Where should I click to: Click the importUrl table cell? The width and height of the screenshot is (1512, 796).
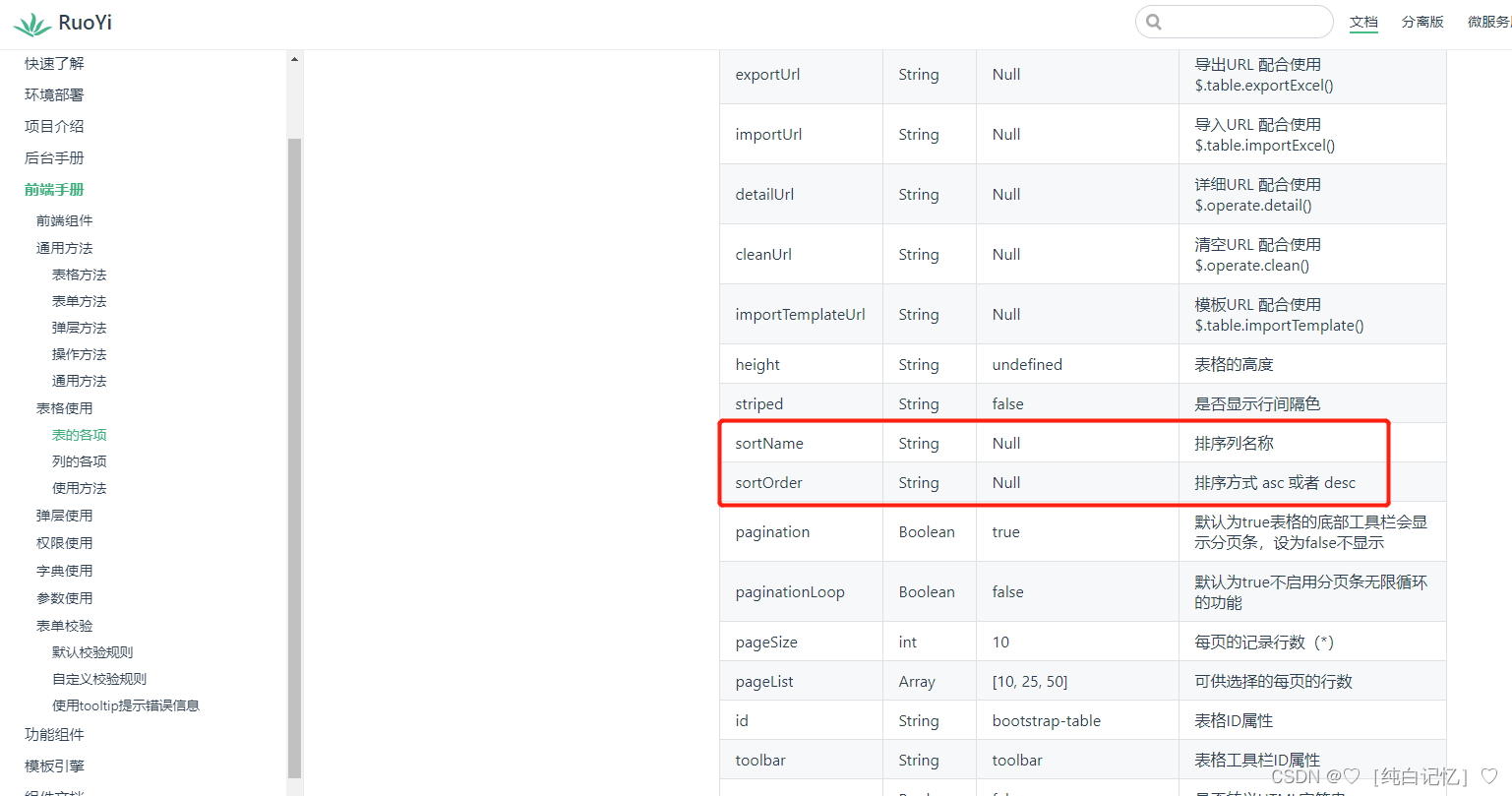[801, 135]
